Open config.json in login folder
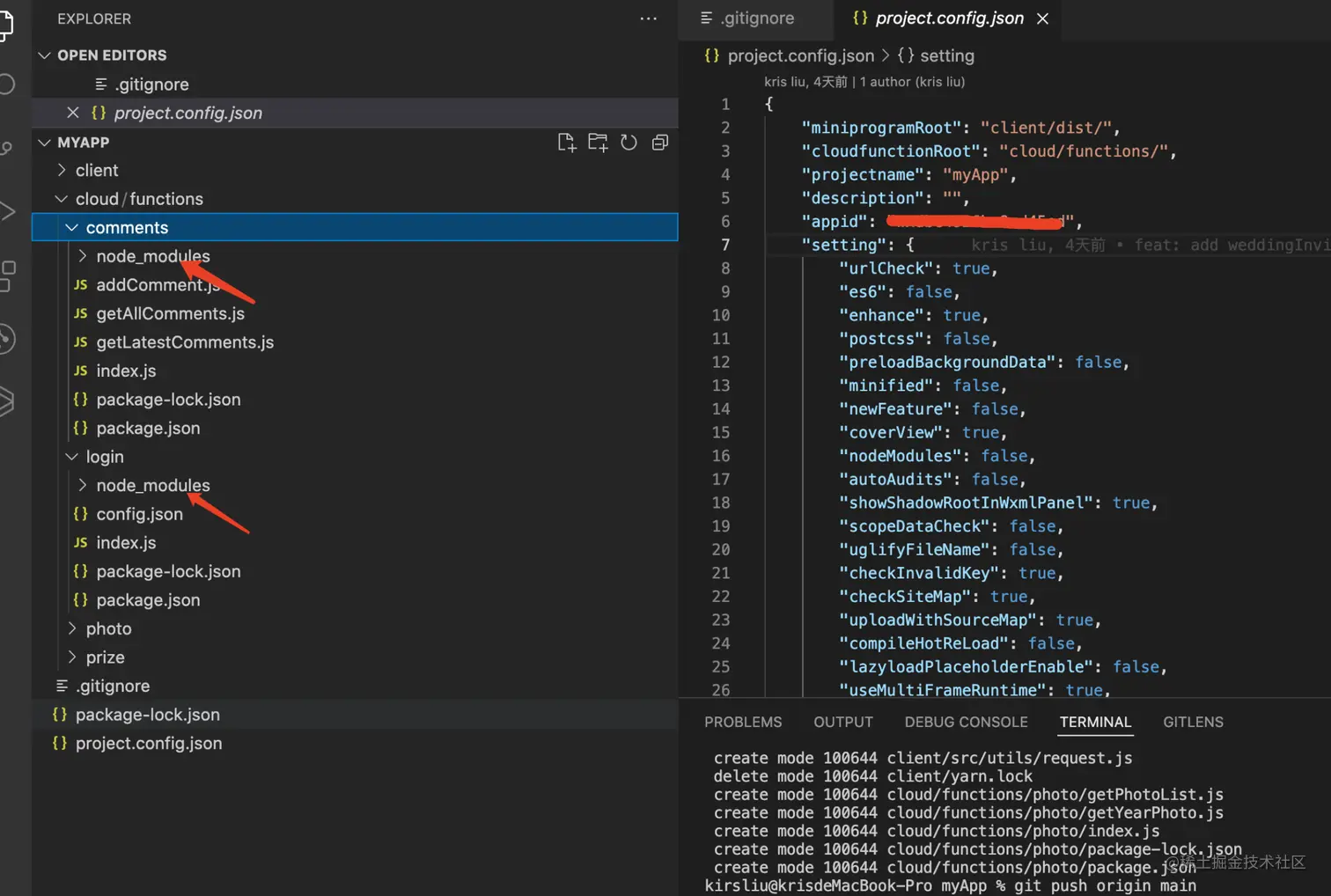 tap(139, 514)
